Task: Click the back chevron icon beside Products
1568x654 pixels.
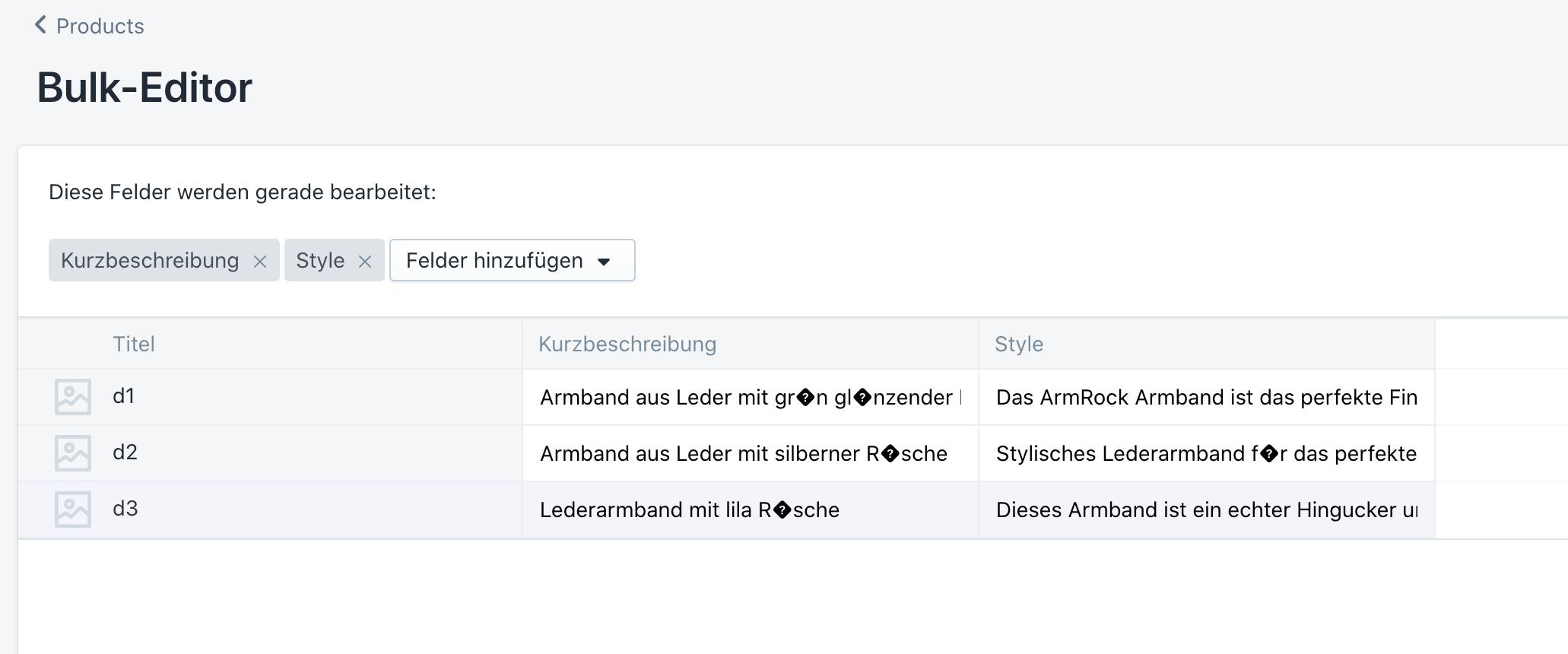Action: (x=40, y=25)
